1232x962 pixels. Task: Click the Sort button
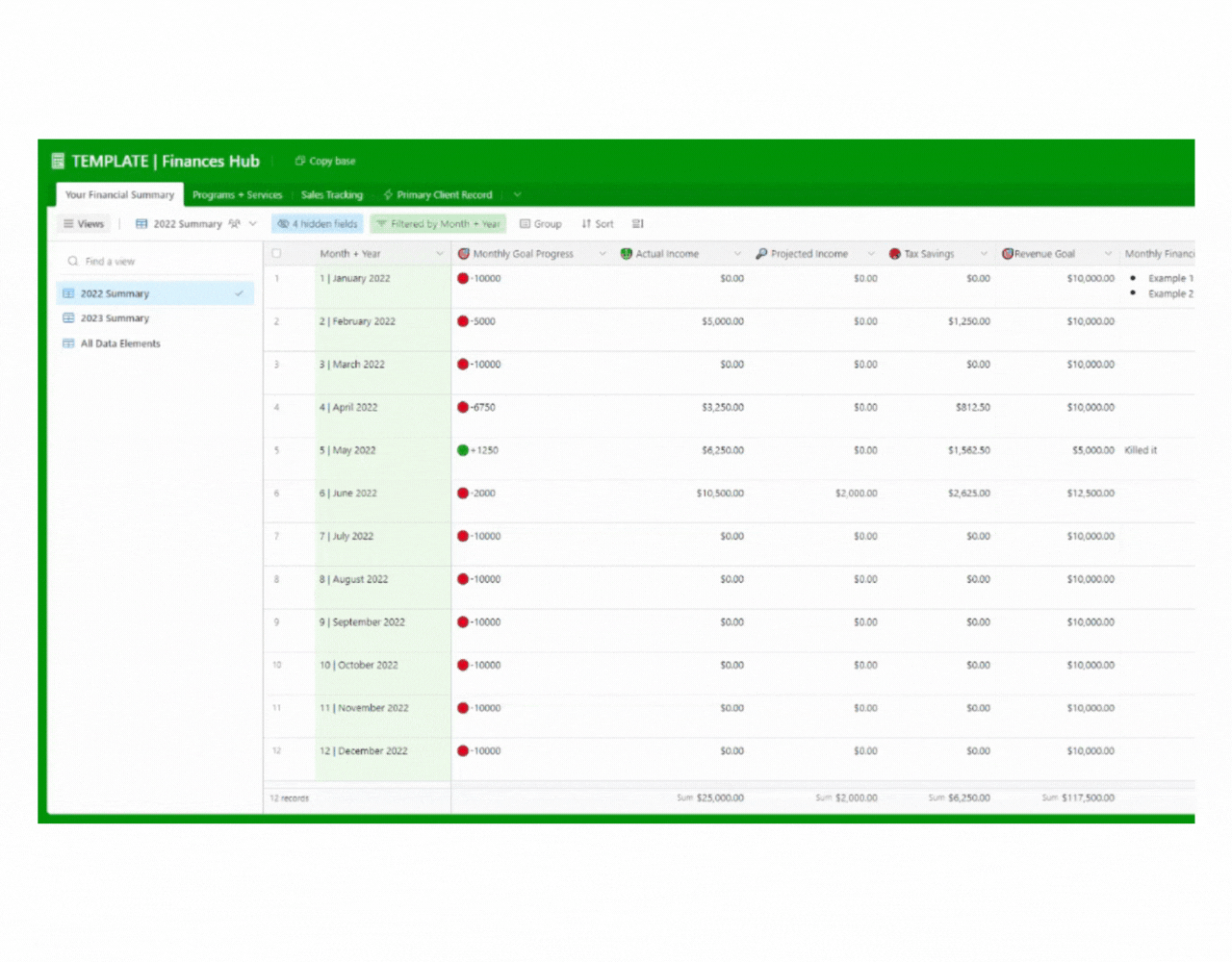point(597,223)
